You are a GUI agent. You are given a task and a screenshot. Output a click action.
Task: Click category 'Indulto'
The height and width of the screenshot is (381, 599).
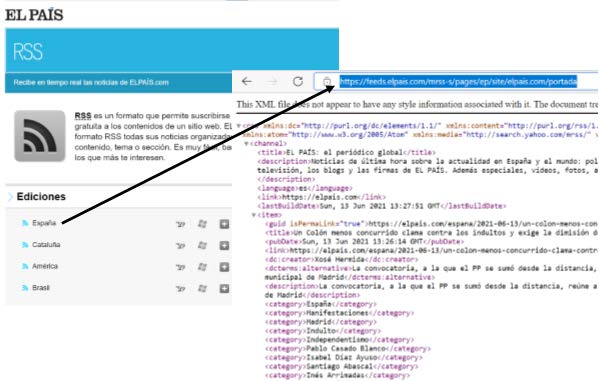[321, 331]
